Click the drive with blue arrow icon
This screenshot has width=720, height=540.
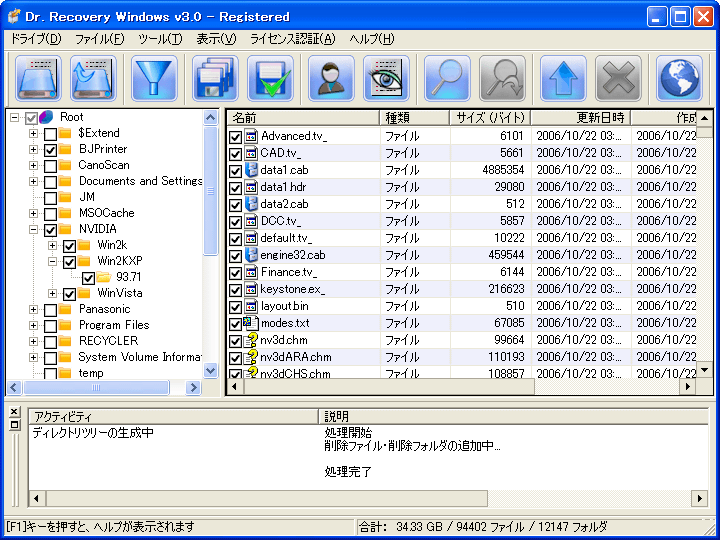click(93, 78)
